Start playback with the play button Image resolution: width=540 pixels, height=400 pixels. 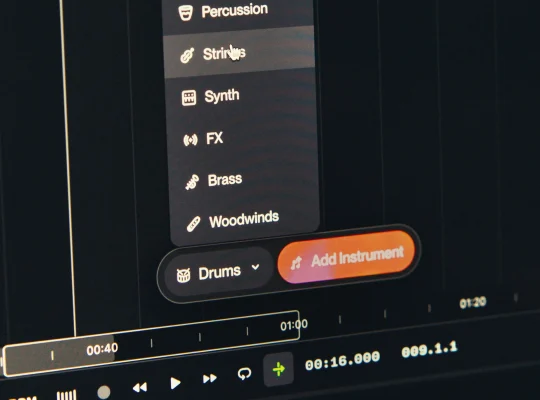[175, 383]
